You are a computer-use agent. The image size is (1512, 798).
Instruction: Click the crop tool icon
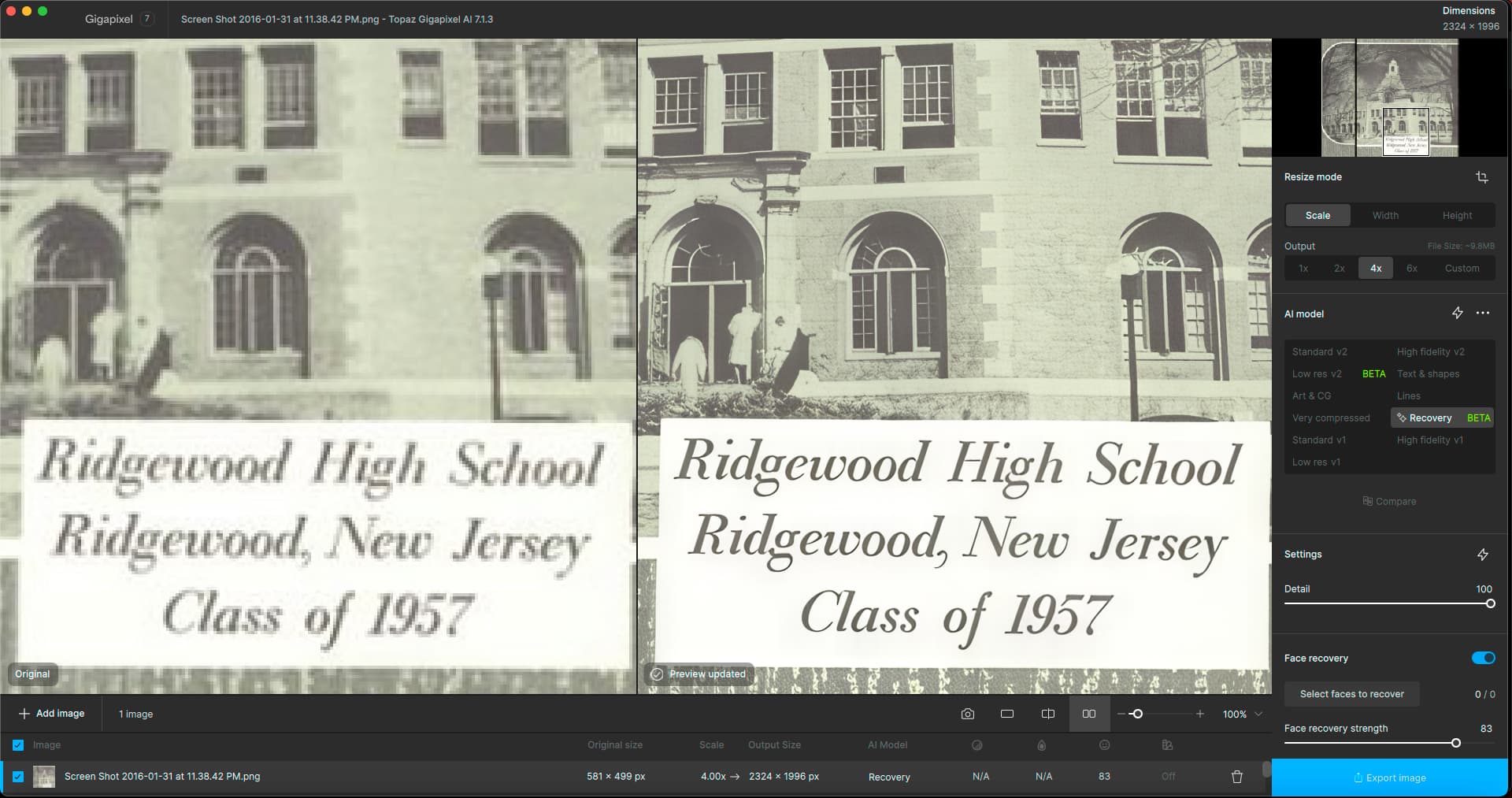pyautogui.click(x=1481, y=177)
